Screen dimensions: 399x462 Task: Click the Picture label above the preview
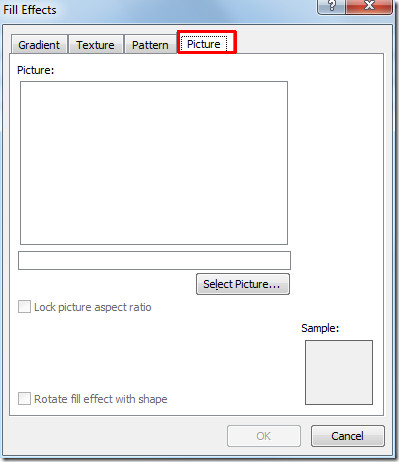[x=35, y=70]
